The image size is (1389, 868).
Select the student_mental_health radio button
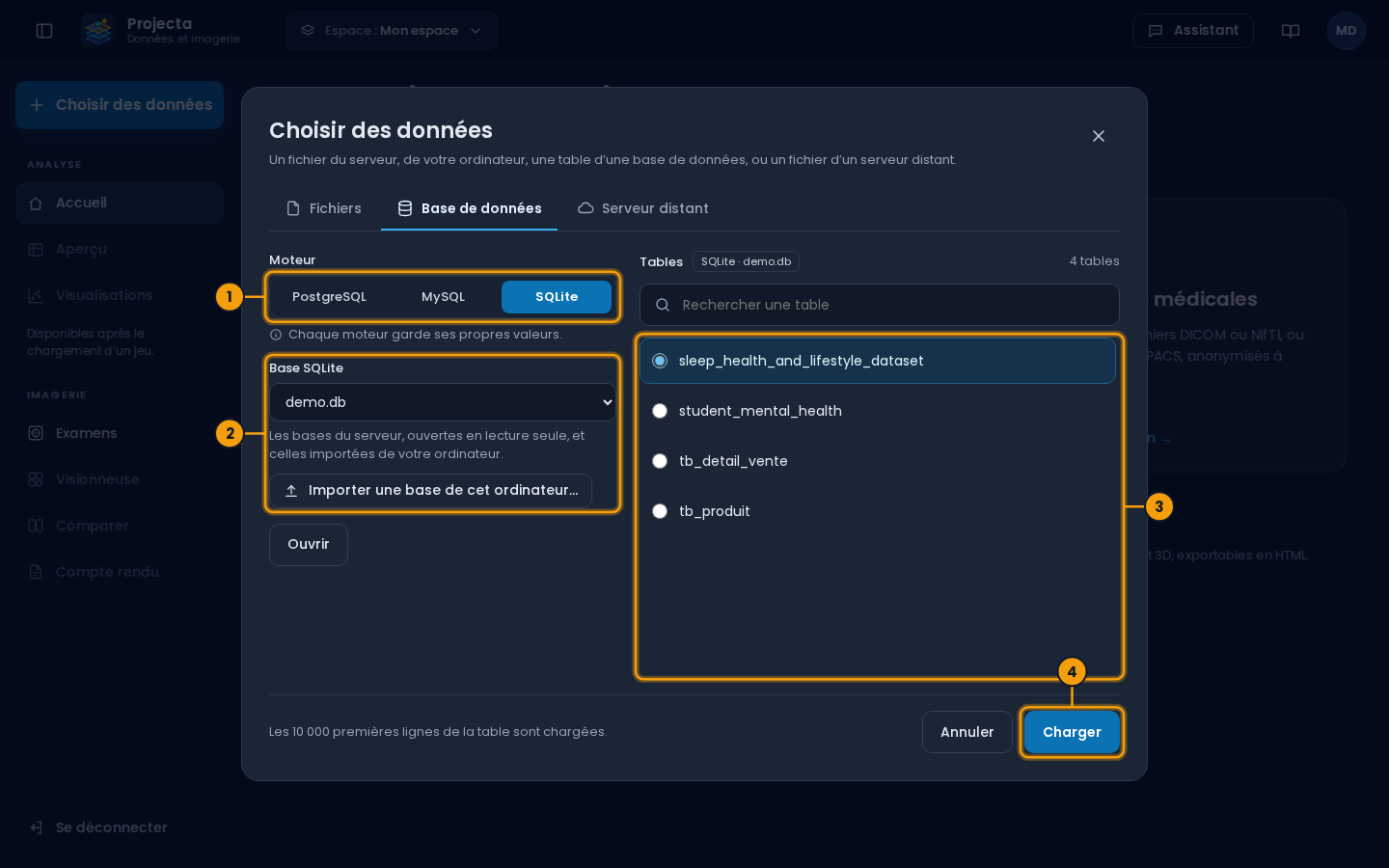pos(660,411)
